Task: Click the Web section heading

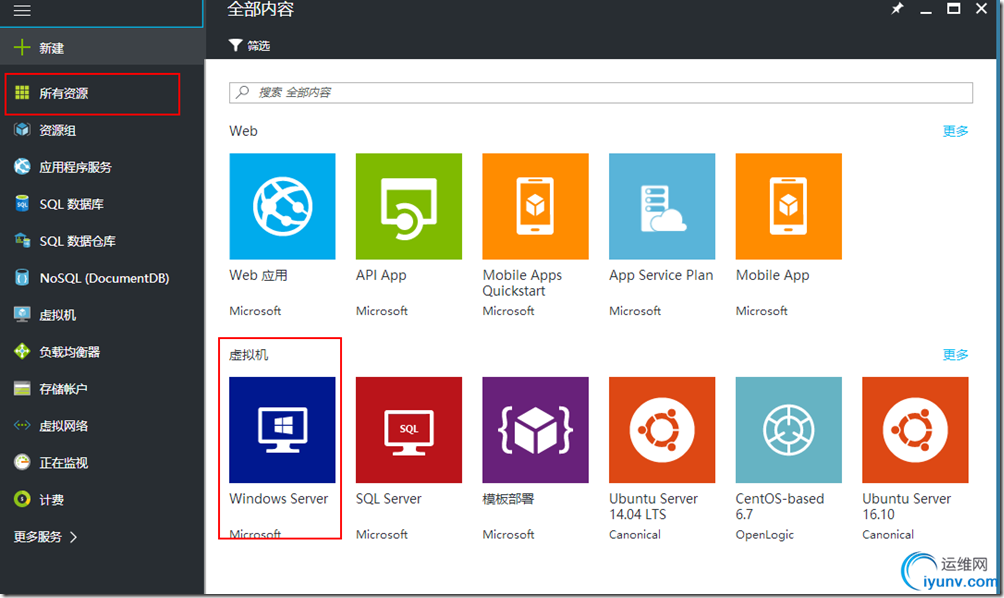Action: tap(243, 131)
